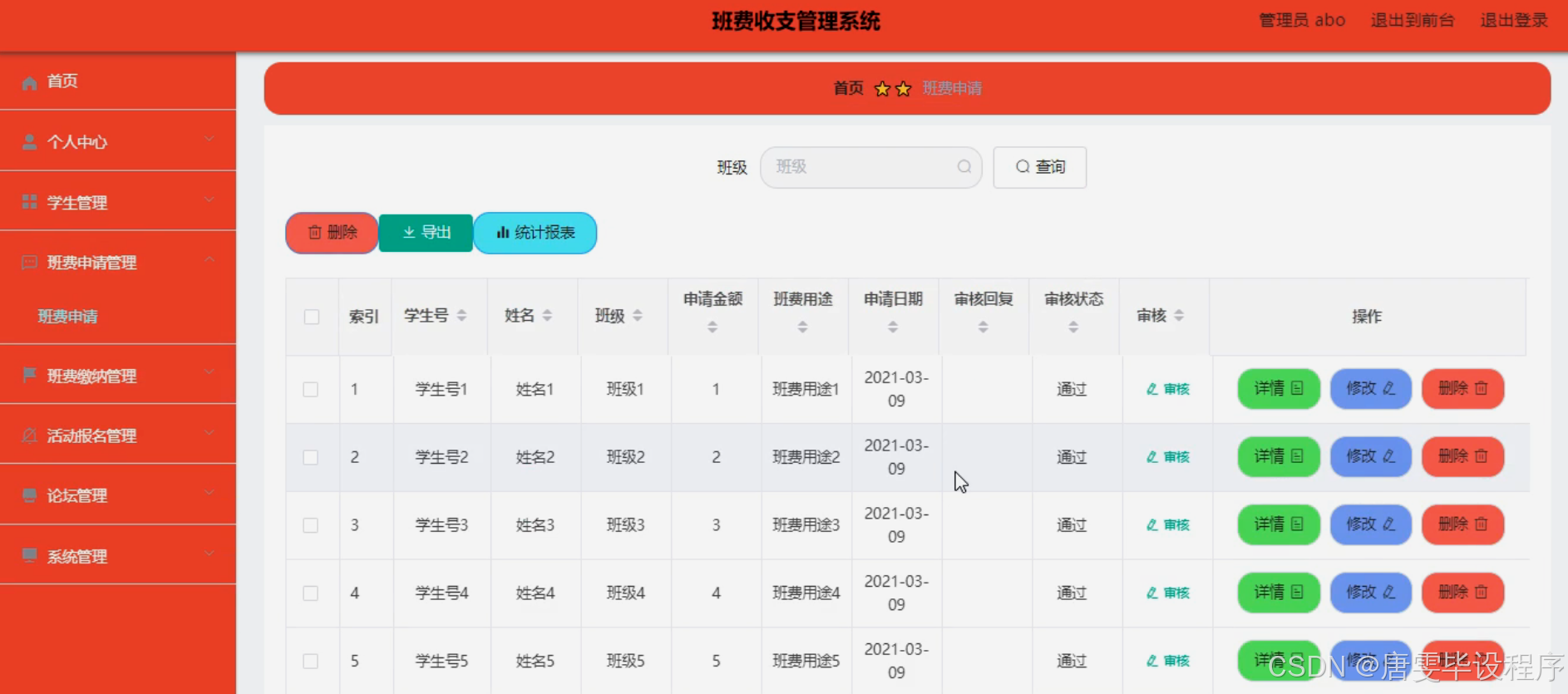This screenshot has height=694, width=1568.
Task: Expand the 班费缴纳管理 menu chevron
Action: pyautogui.click(x=210, y=372)
